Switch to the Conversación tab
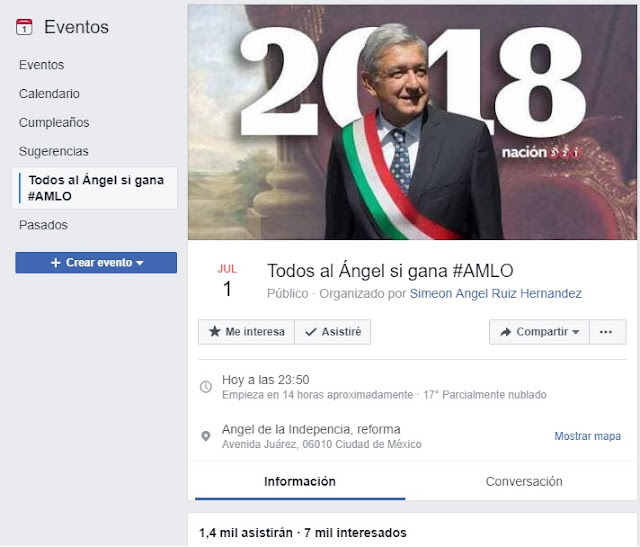 coord(524,481)
